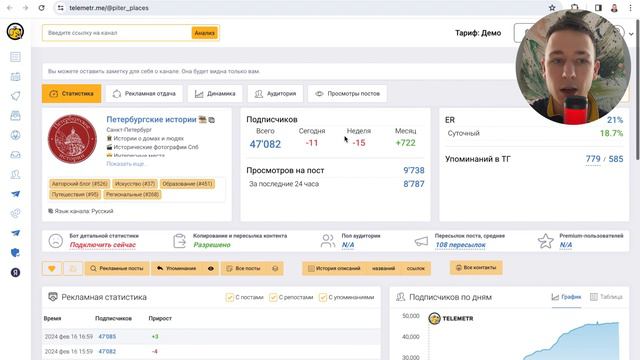Toggle the 'С постами' checkbox

tap(229, 298)
